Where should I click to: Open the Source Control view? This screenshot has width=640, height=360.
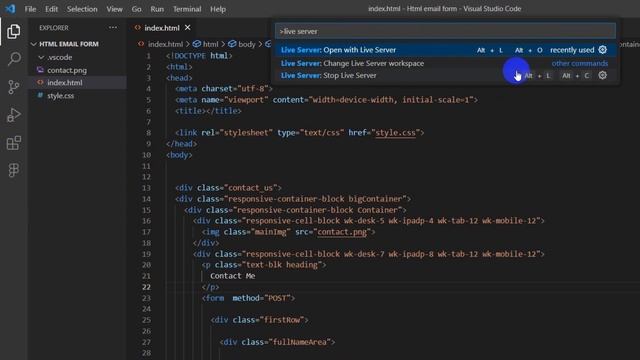pyautogui.click(x=13, y=87)
